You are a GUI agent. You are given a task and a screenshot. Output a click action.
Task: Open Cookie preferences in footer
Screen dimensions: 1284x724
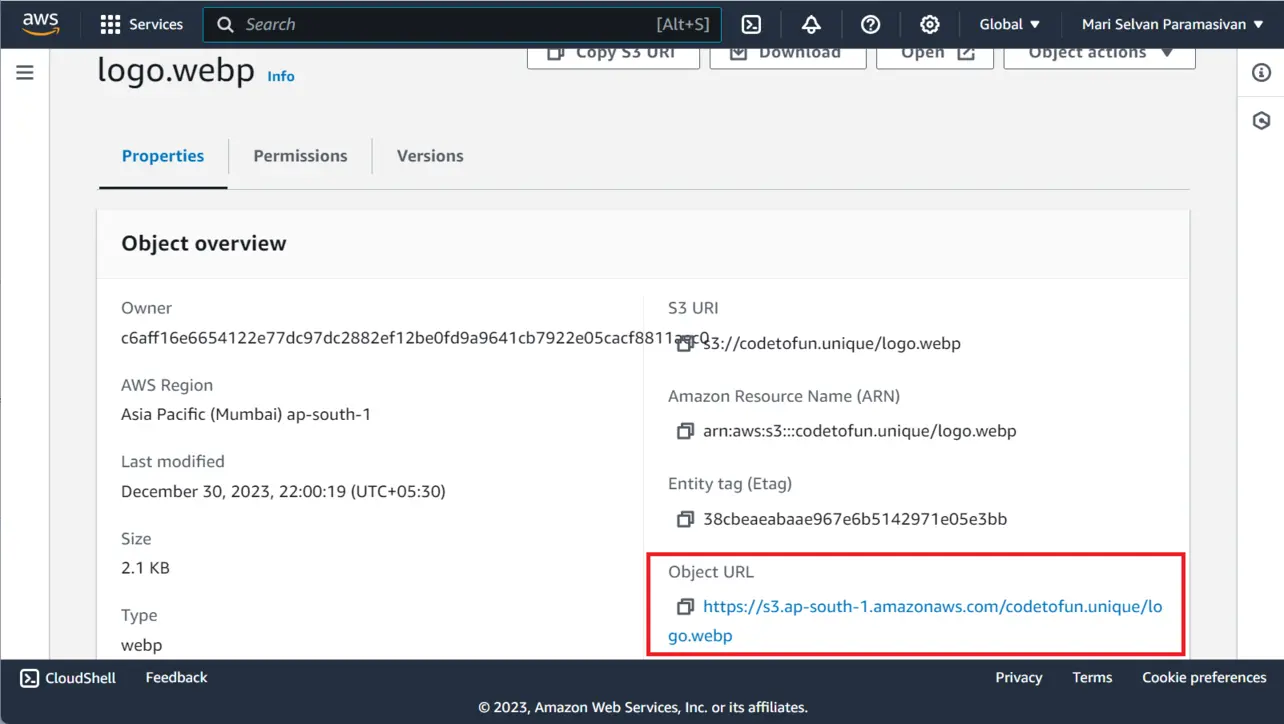(x=1204, y=678)
